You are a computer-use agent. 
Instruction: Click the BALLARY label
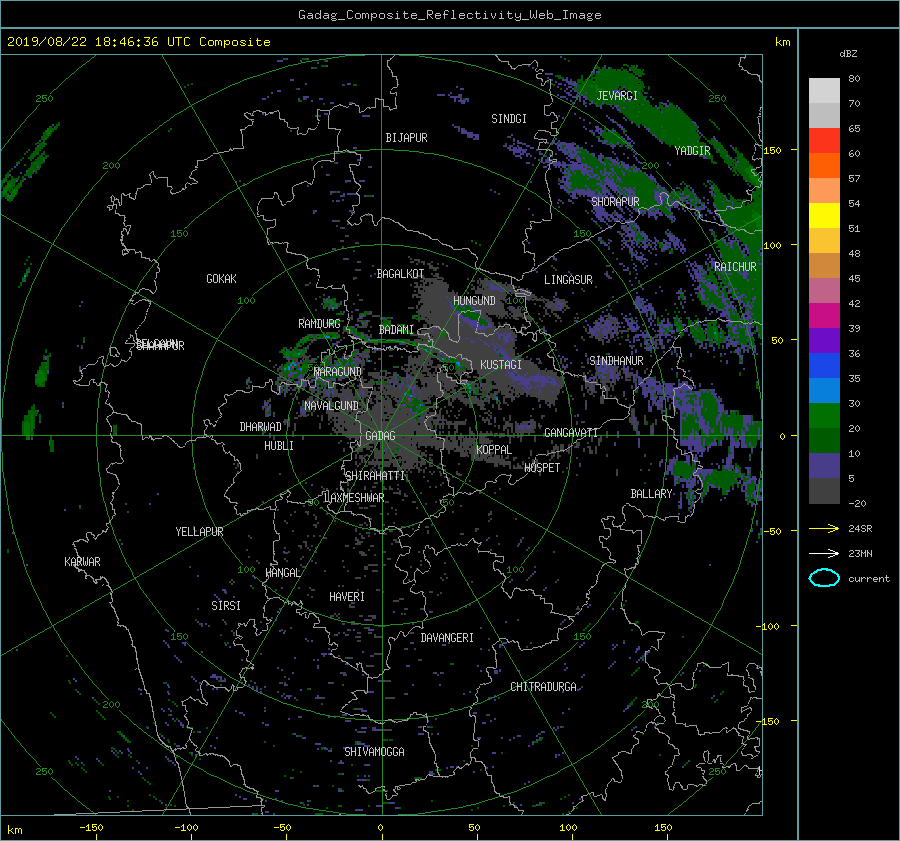pyautogui.click(x=651, y=494)
